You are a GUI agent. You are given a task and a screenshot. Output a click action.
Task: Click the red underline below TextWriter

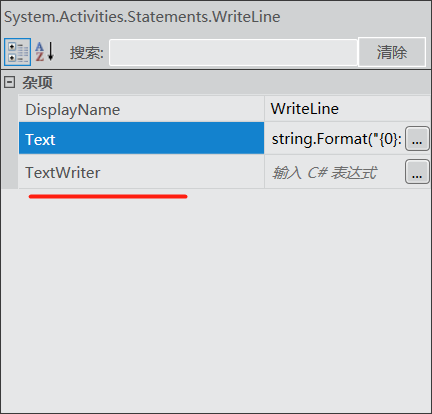(108, 197)
